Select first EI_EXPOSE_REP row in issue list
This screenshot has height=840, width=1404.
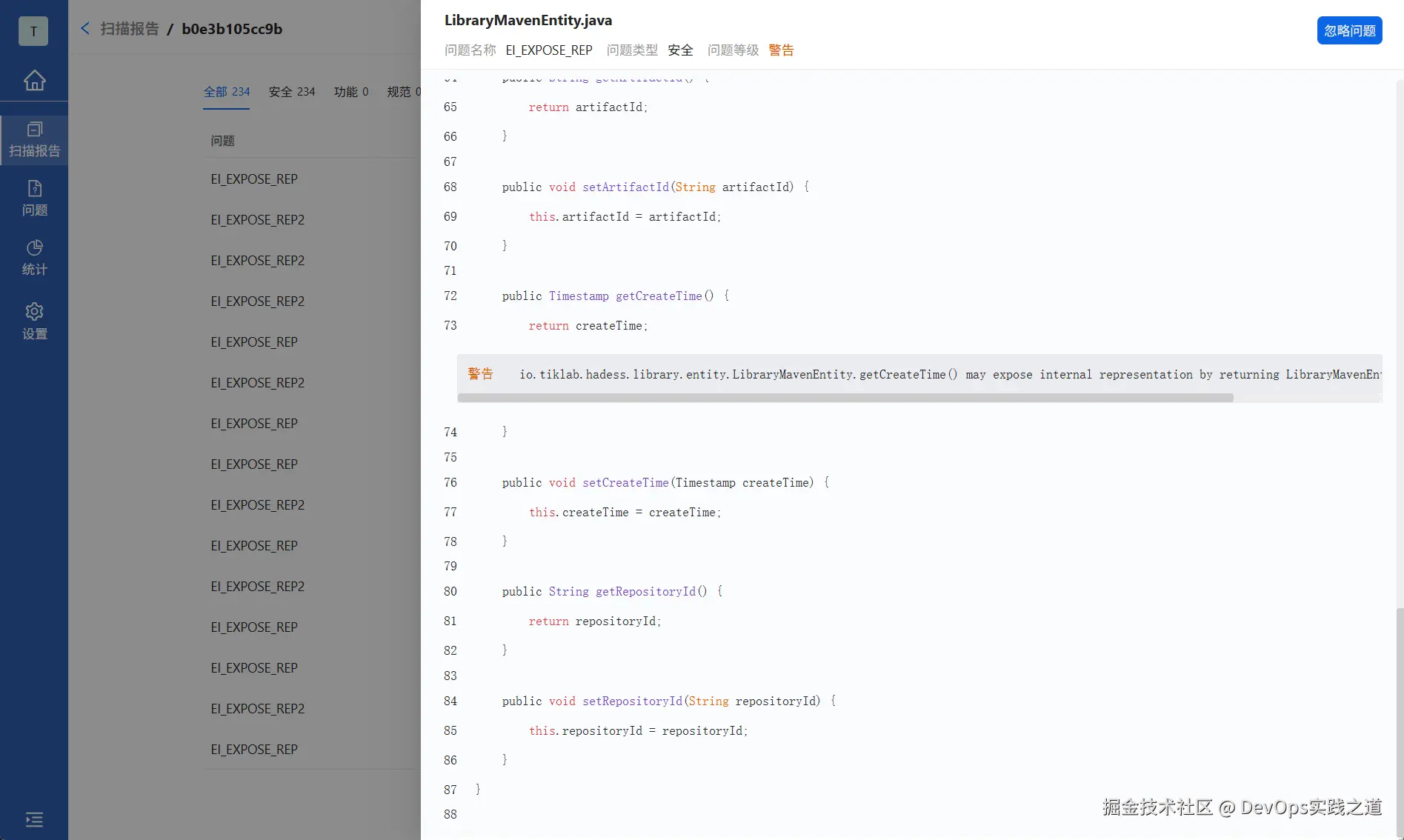pos(254,179)
